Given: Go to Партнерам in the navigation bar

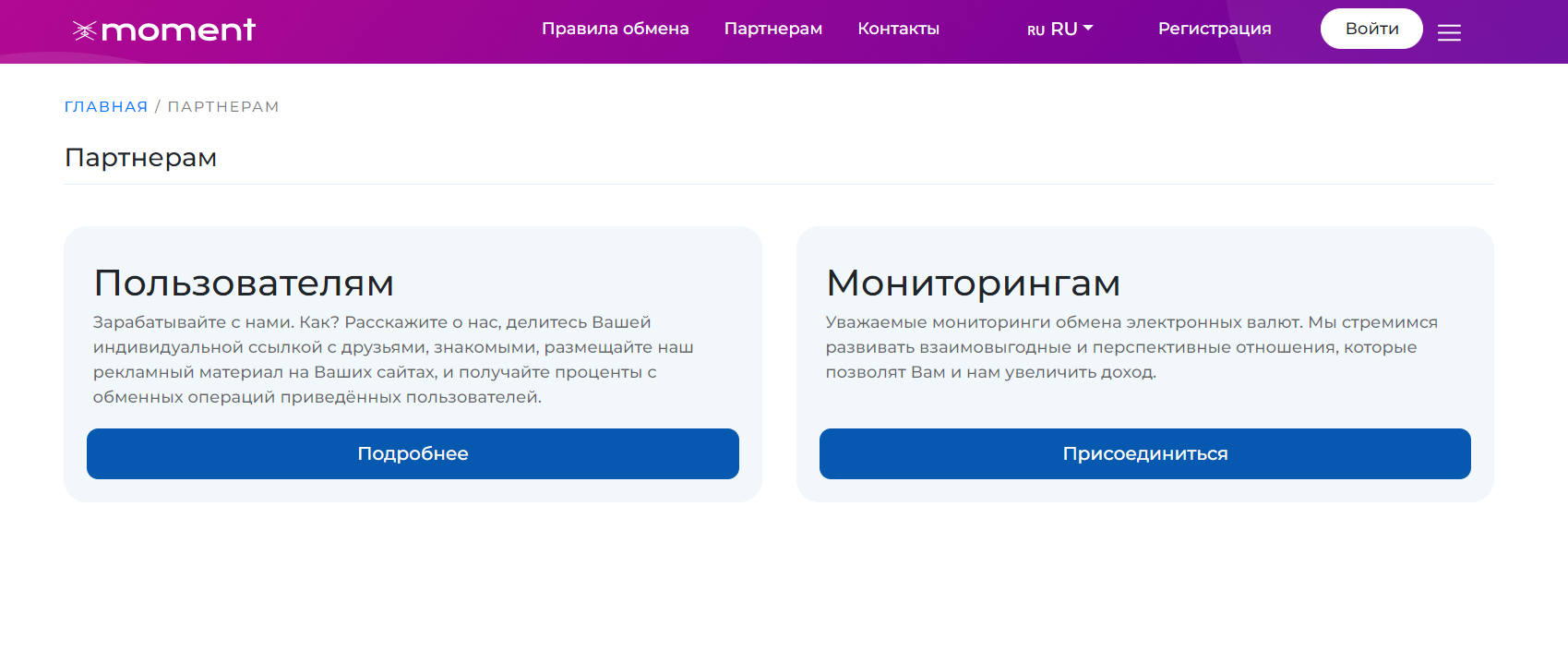Looking at the screenshot, I should pos(772,29).
